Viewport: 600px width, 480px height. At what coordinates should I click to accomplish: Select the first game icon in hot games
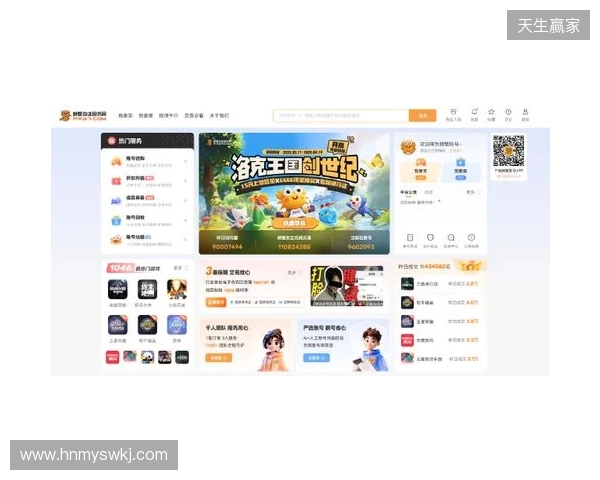click(118, 289)
